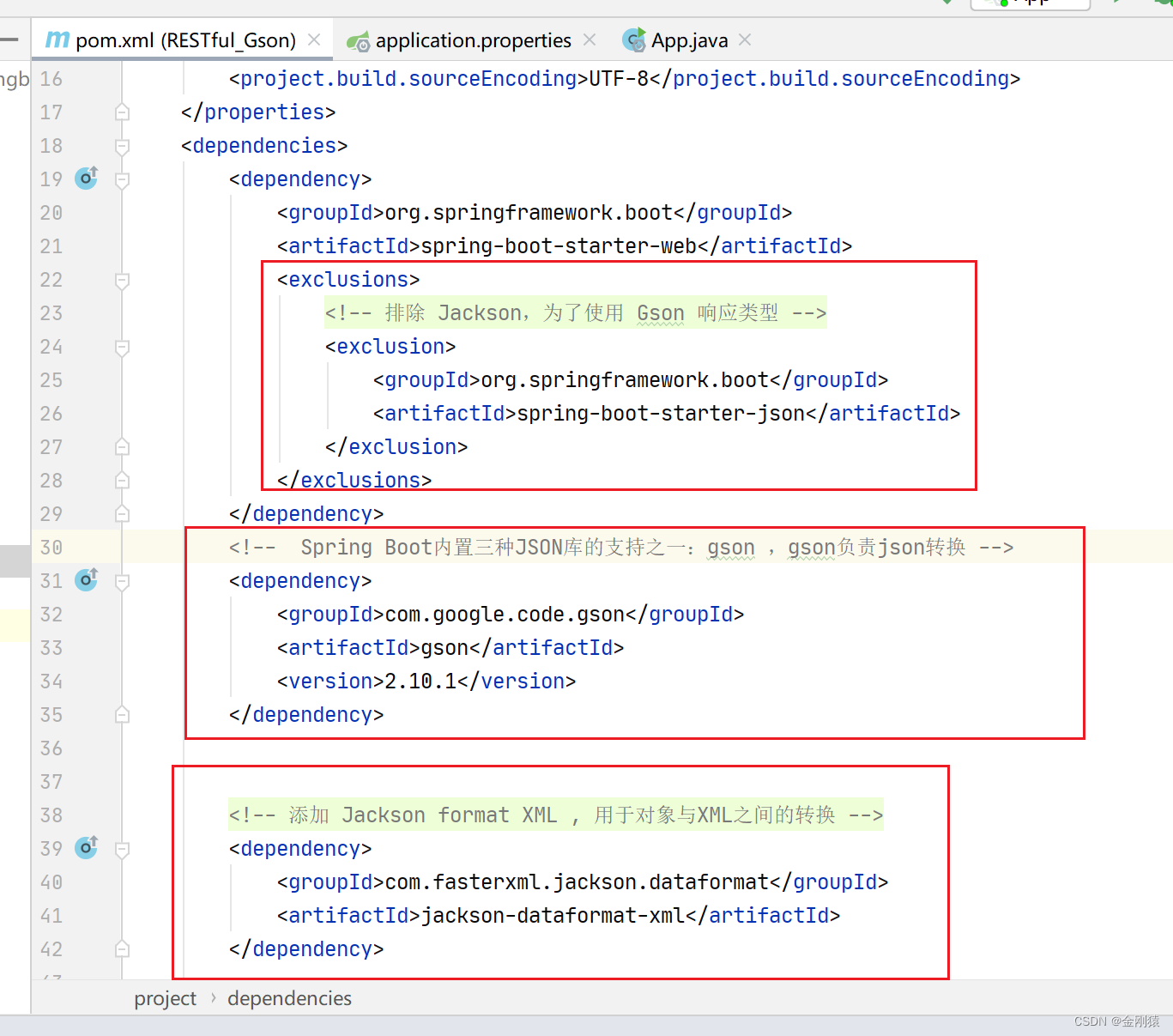Collapse the dependency block on line 19
This screenshot has width=1173, height=1036.
(x=122, y=179)
